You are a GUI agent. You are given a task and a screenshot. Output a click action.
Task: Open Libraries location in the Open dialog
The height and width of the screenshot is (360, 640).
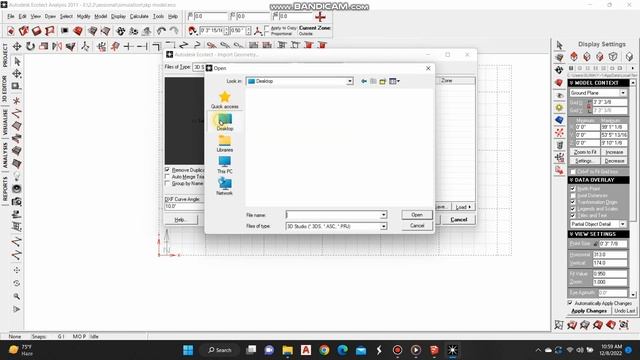[224, 144]
